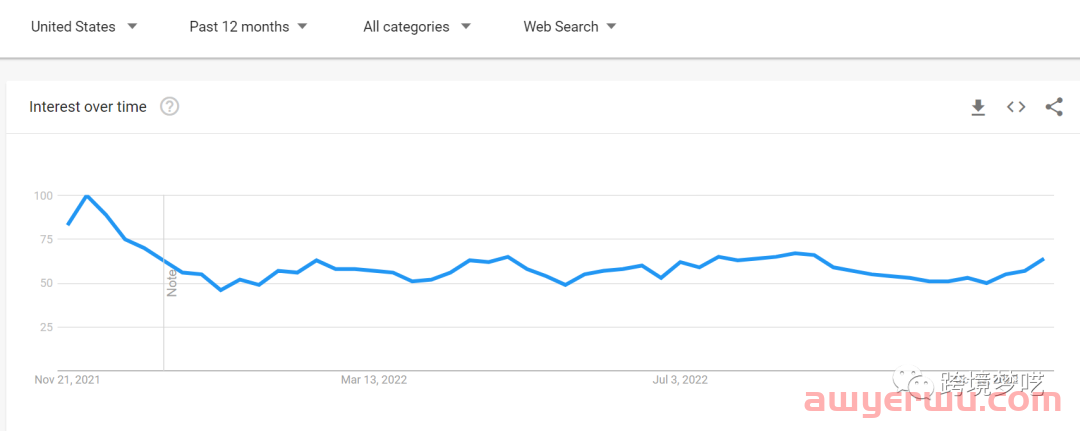This screenshot has width=1080, height=431.
Task: Click the arrow next to Web Search
Action: pyautogui.click(x=611, y=27)
